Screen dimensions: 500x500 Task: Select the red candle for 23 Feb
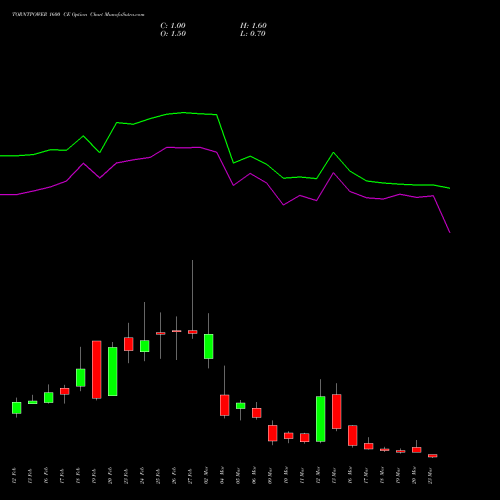(x=129, y=344)
